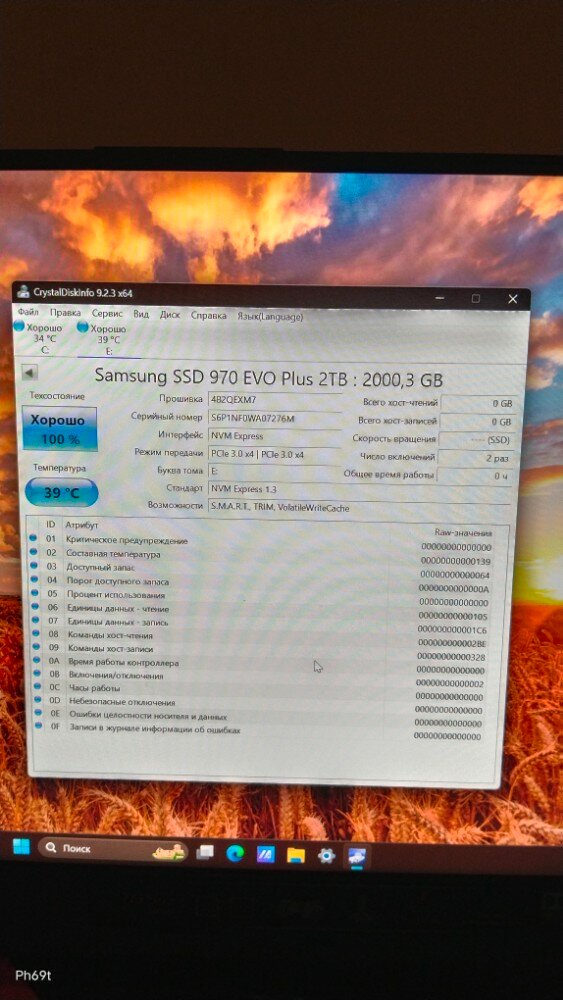The image size is (563, 1000).
Task: Click the 39 °C temperature button
Action: click(x=61, y=492)
